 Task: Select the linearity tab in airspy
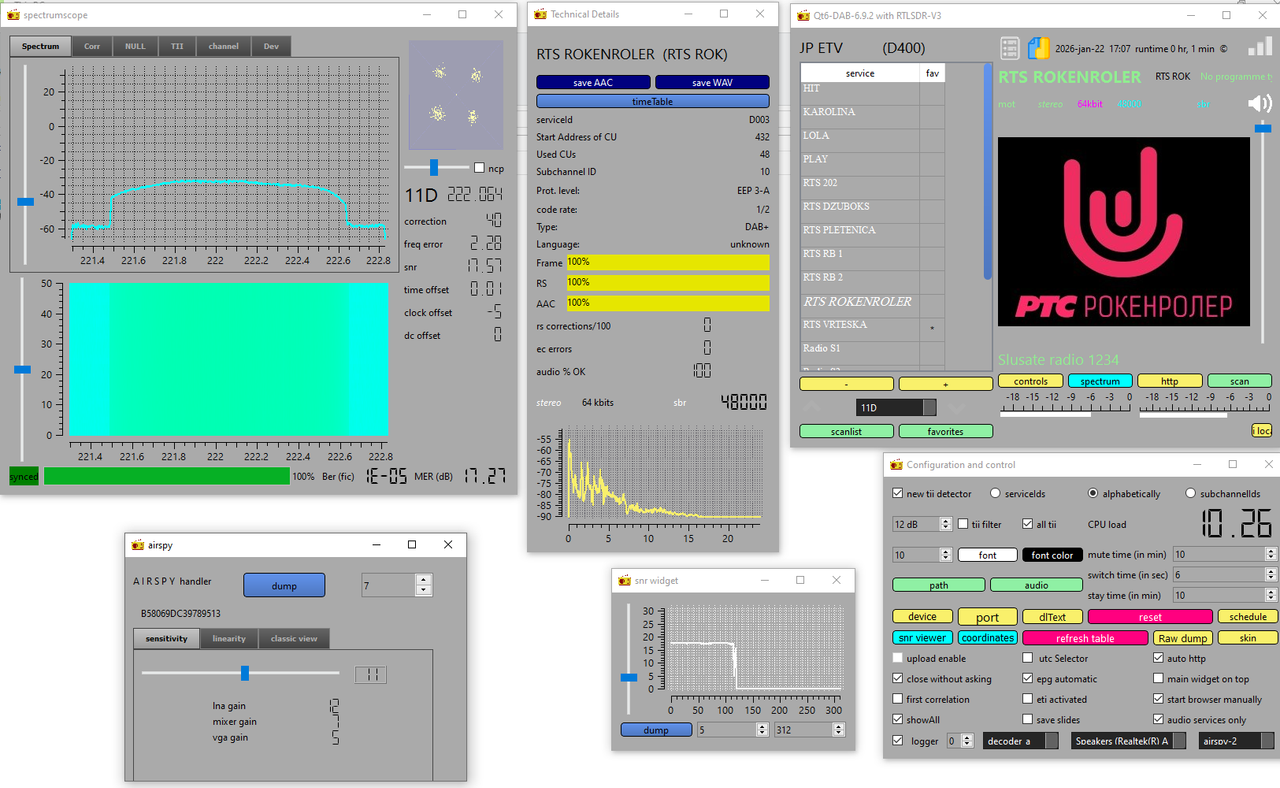point(229,639)
